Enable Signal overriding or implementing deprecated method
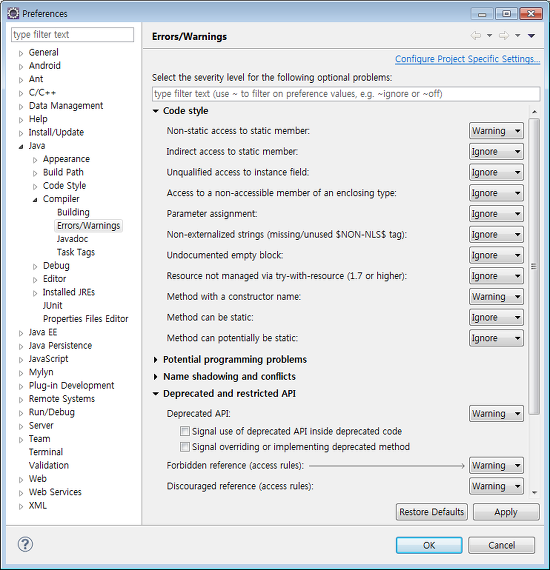Viewport: 550px width, 570px height. click(185, 447)
